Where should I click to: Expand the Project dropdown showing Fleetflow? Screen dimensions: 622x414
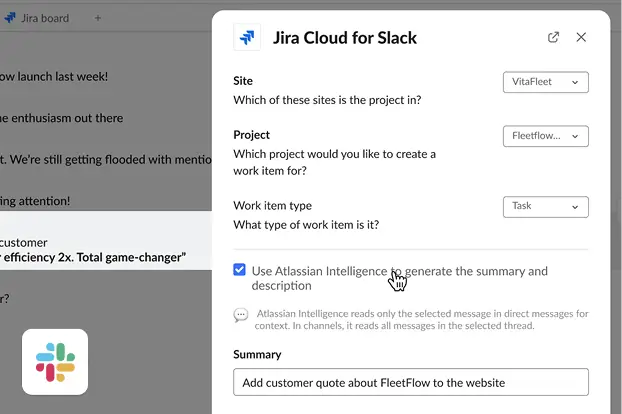point(545,136)
